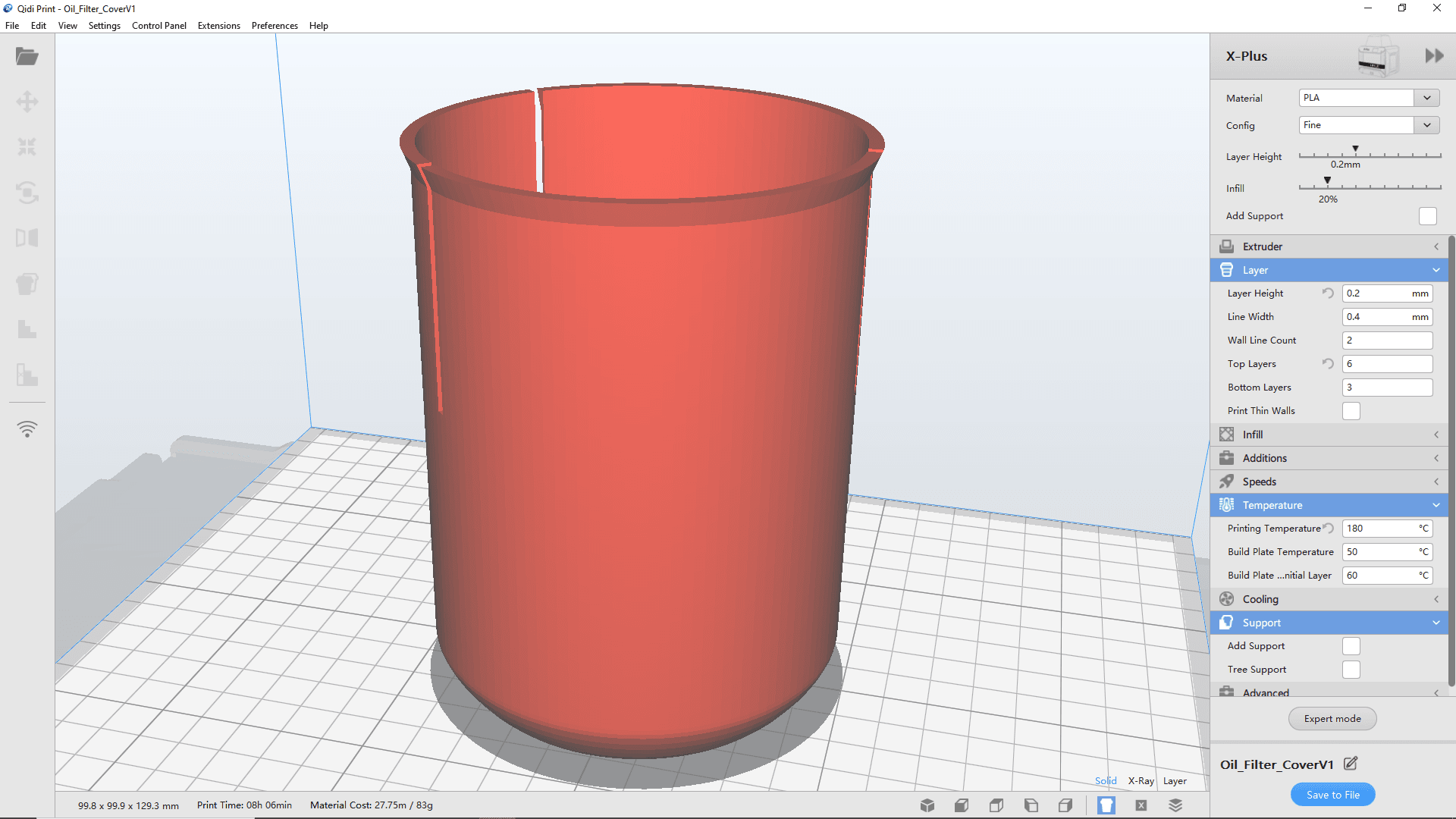Expand the Advanced settings section
1456x819 pixels.
click(1329, 692)
